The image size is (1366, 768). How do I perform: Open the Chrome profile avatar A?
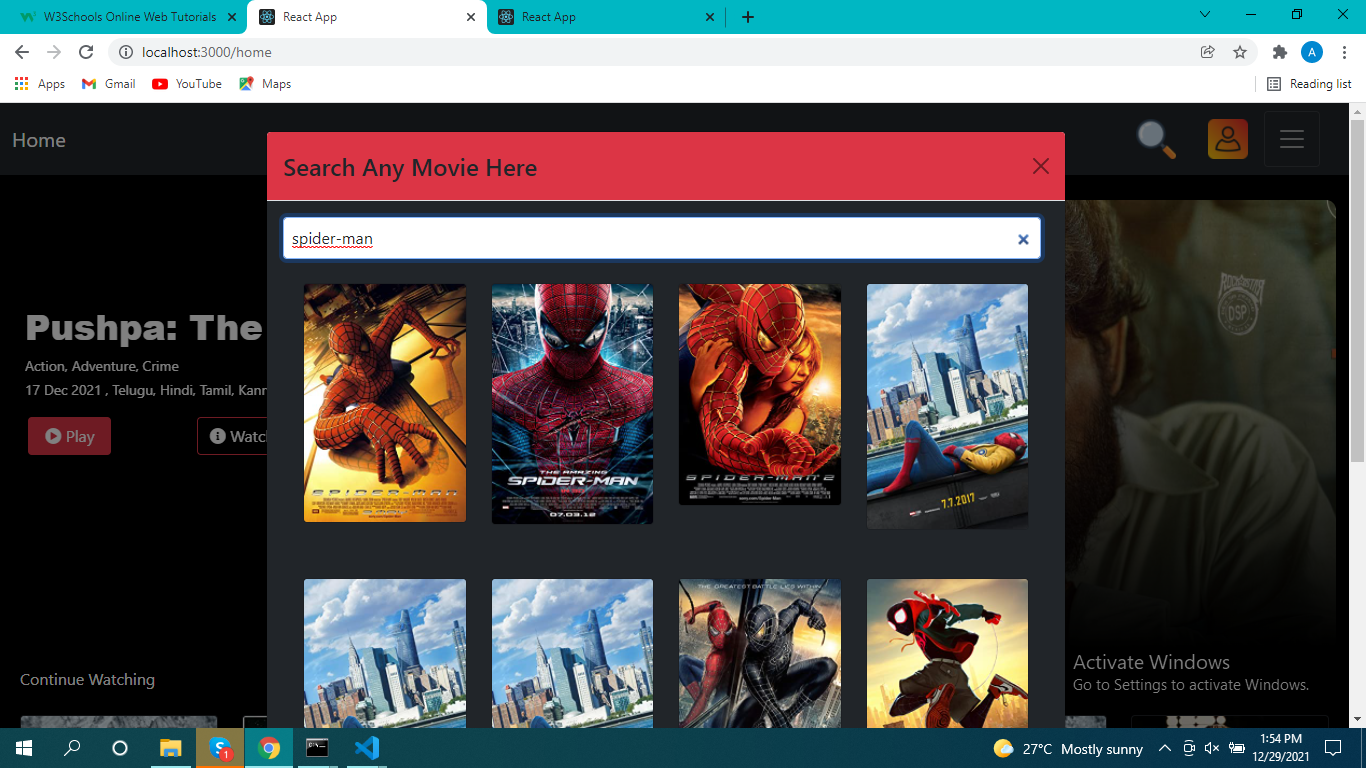pyautogui.click(x=1312, y=52)
